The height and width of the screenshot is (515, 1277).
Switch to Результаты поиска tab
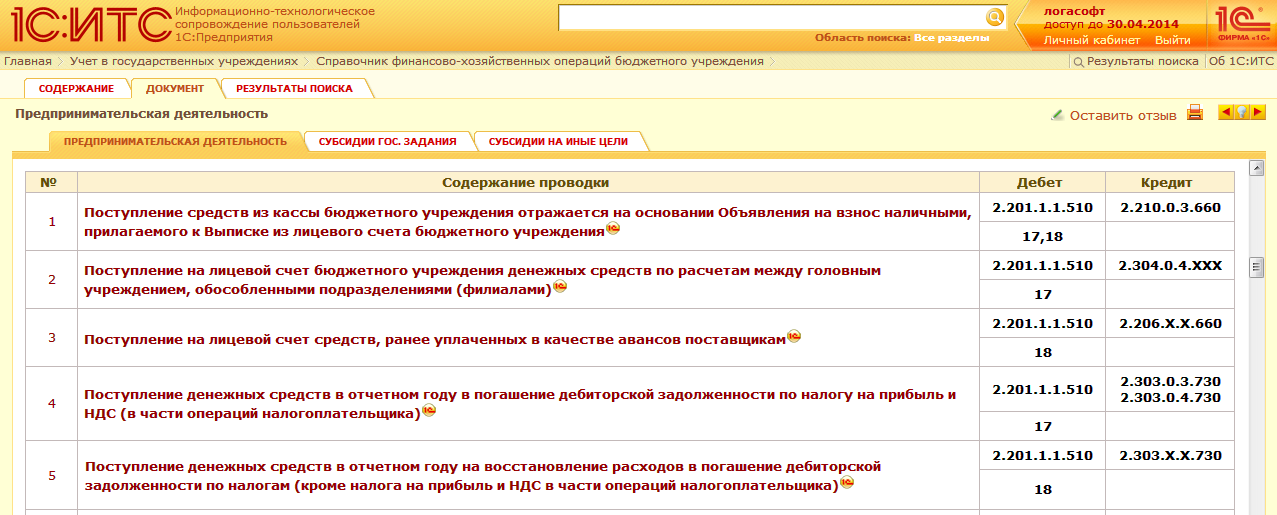pos(294,88)
